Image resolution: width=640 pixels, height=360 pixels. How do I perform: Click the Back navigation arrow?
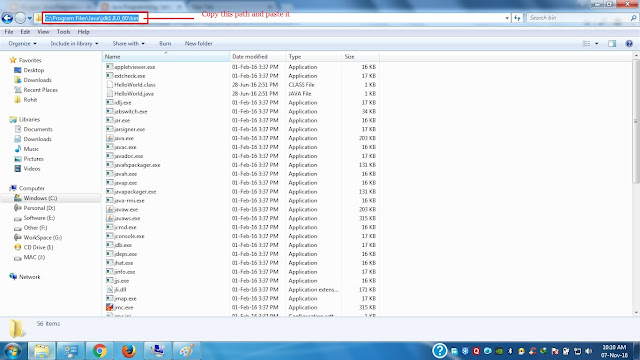pos(7,18)
